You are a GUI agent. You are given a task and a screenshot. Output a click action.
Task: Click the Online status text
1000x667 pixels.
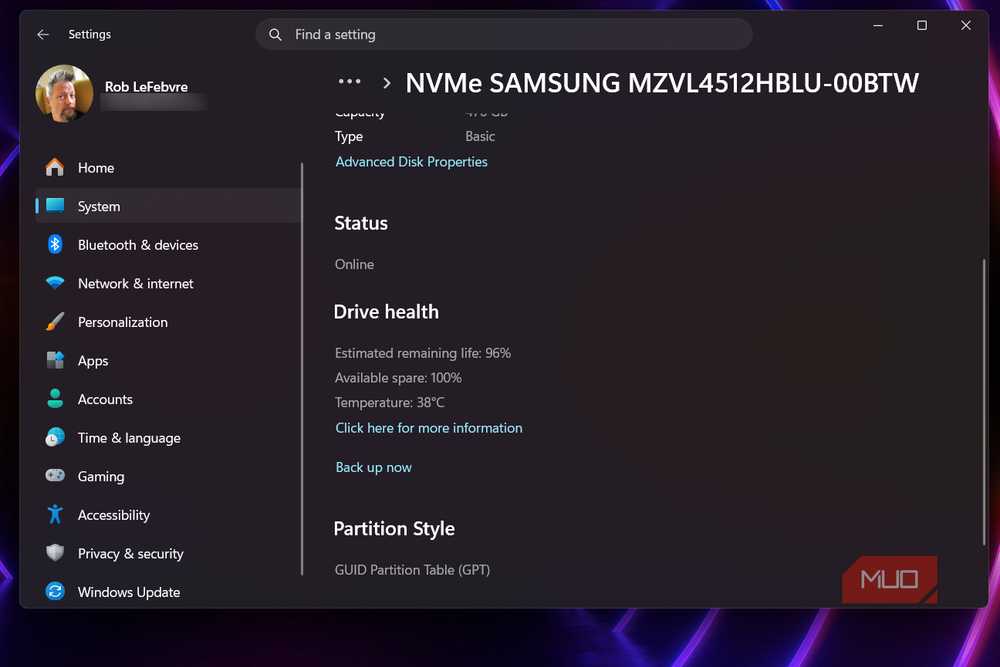click(354, 264)
